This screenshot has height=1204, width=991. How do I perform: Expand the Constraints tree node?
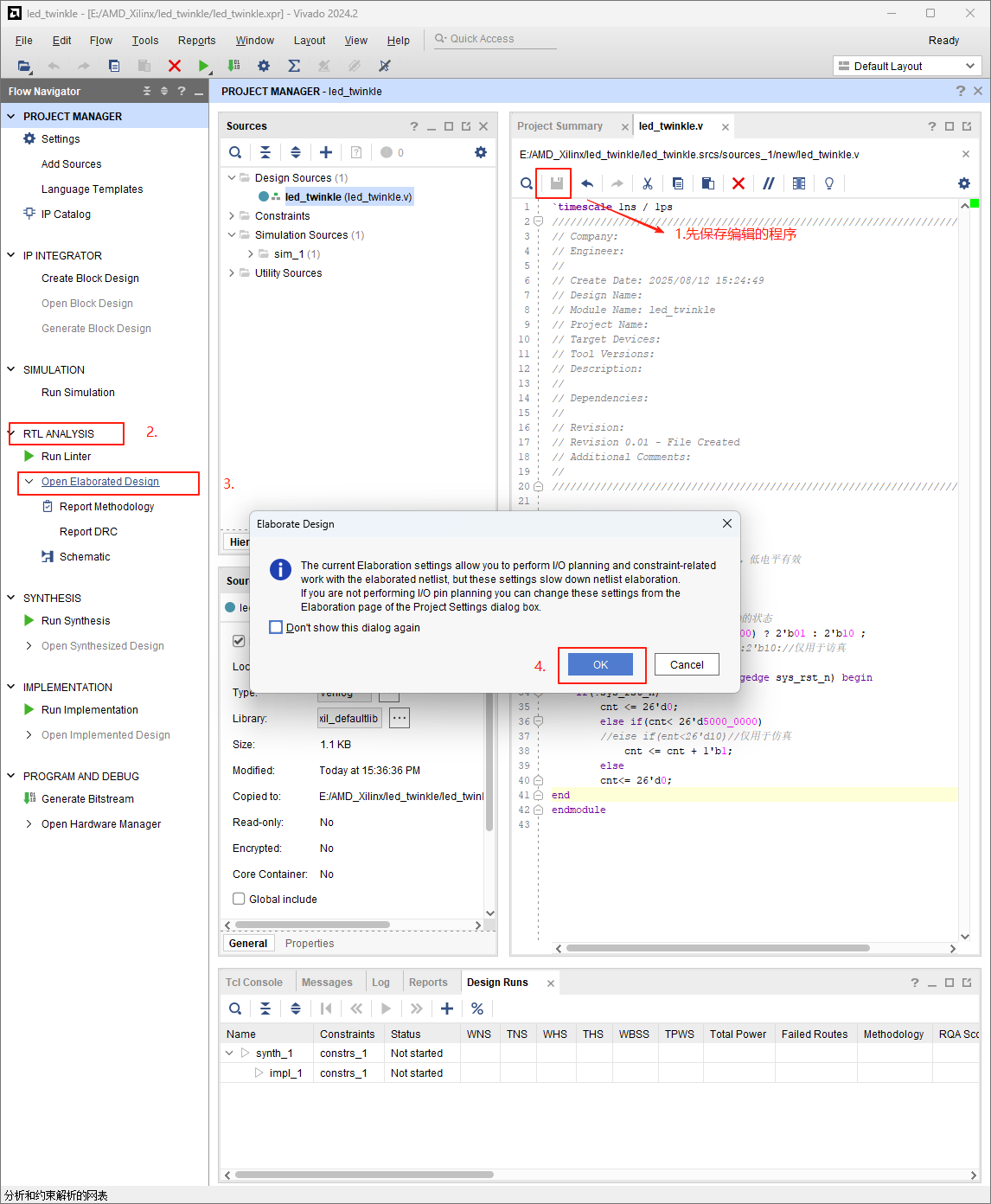(232, 215)
